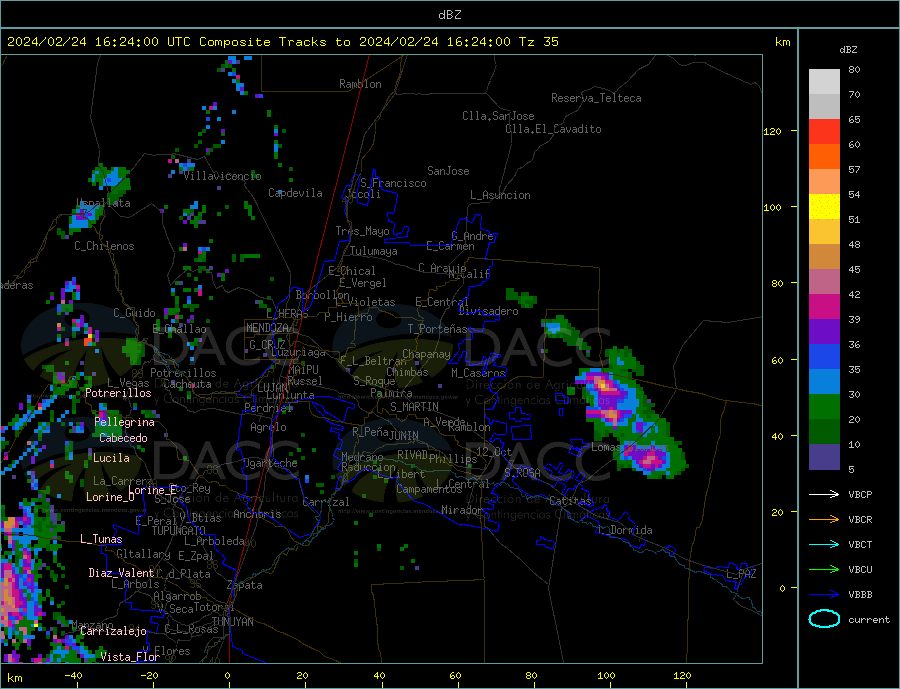
Task: Click the cyan 'current' ellipse symbol
Action: [x=824, y=619]
